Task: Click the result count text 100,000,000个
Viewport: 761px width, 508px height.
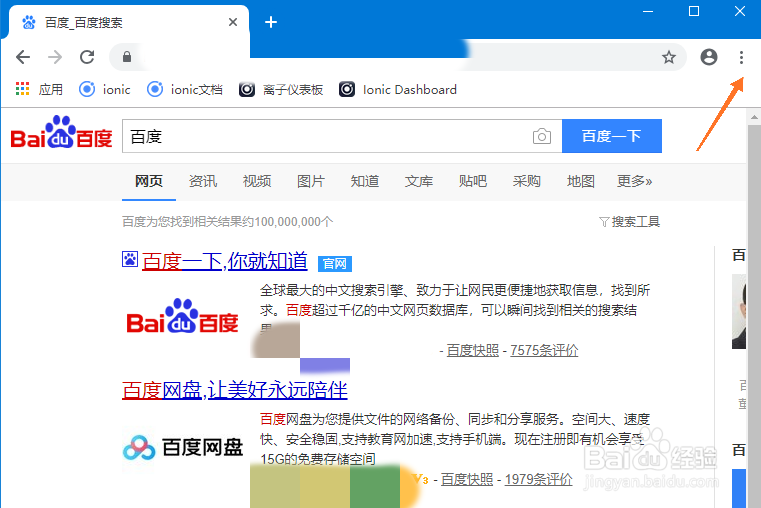Action: coord(294,222)
